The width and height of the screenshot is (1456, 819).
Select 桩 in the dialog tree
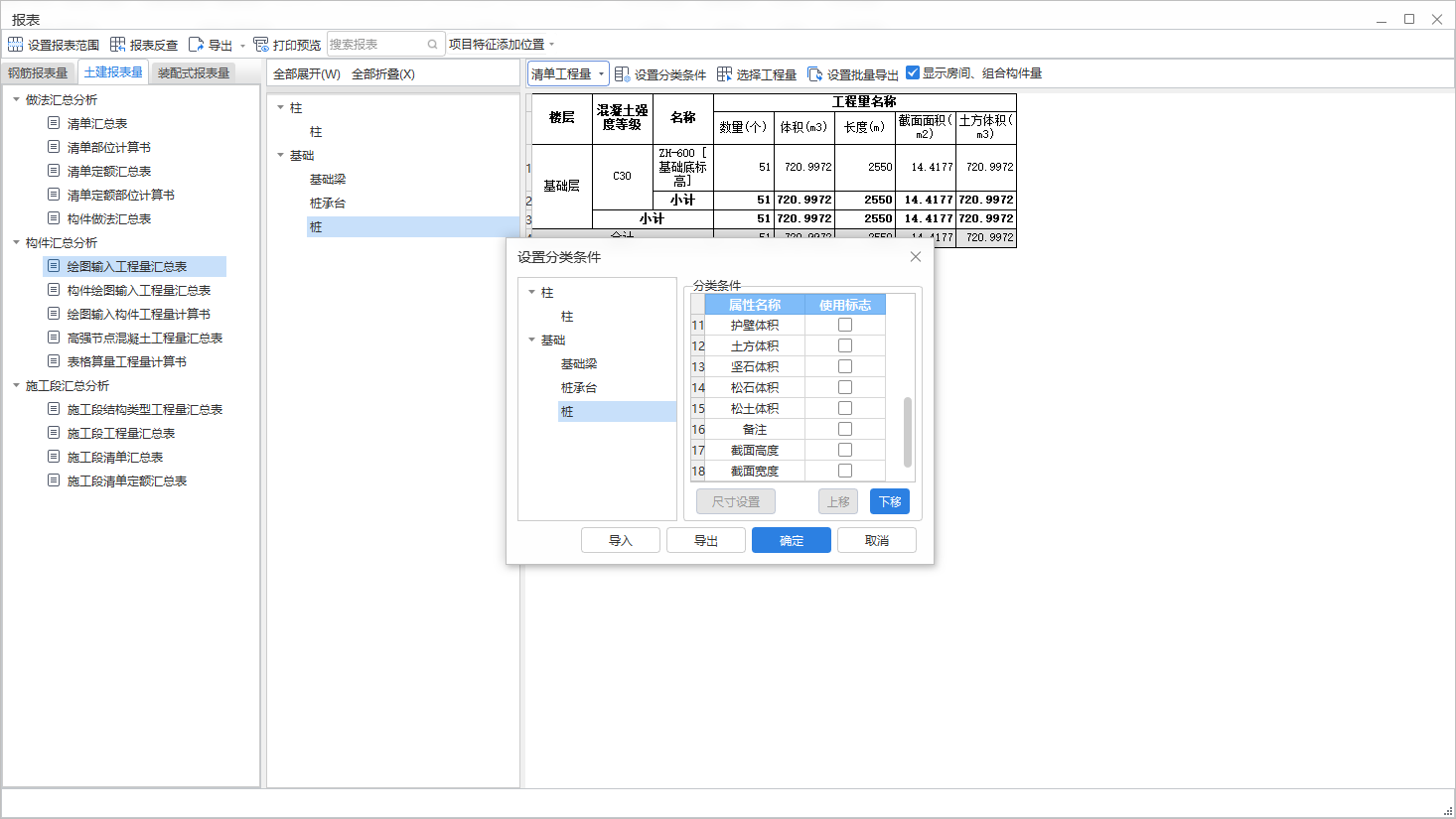(617, 411)
